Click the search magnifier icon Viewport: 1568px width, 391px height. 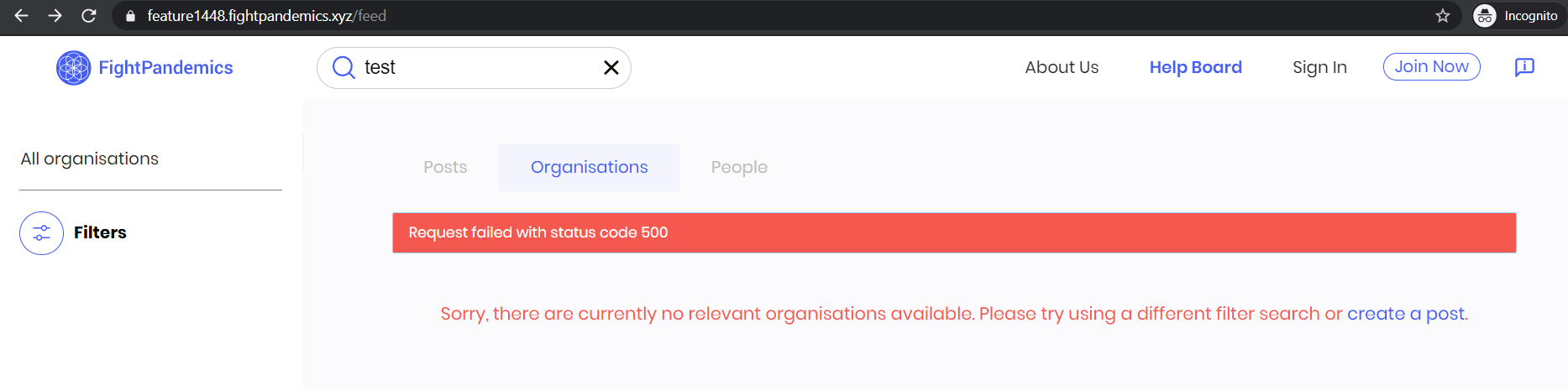click(343, 67)
